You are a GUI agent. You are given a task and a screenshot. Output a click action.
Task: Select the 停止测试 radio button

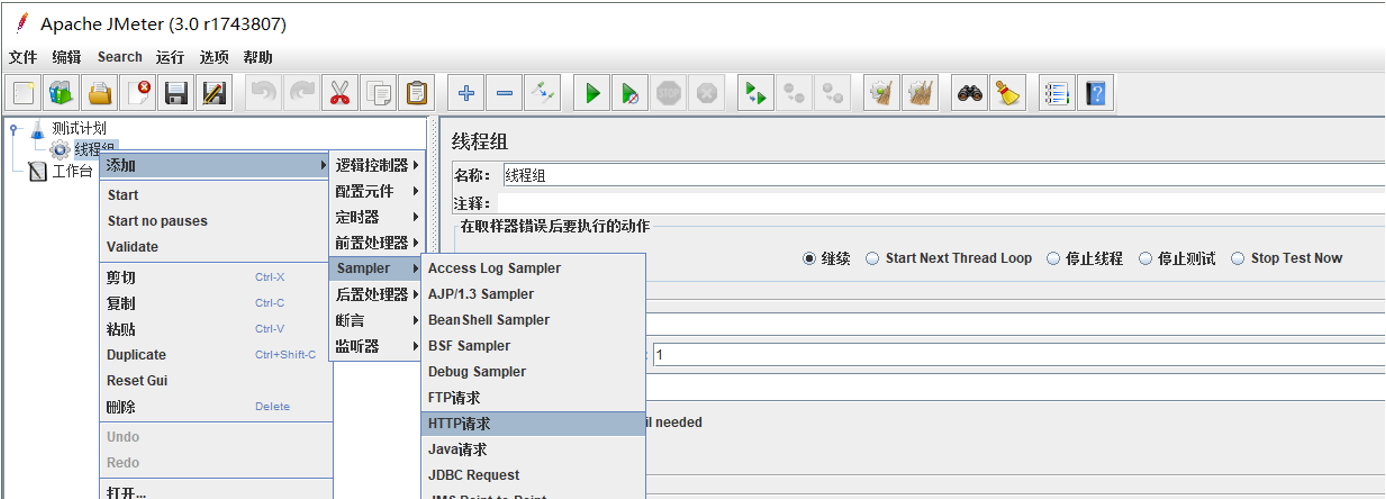tap(1145, 258)
